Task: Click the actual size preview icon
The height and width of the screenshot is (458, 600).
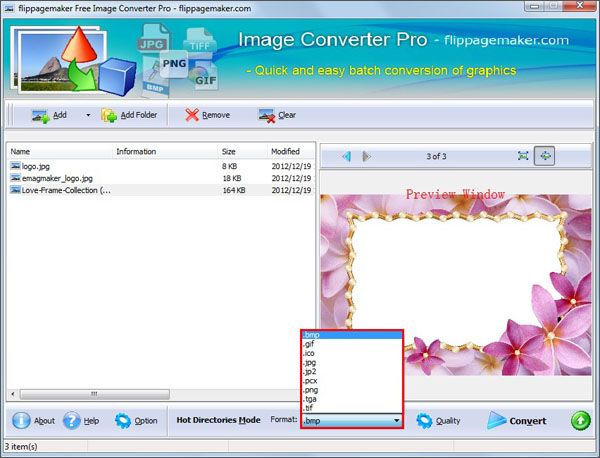Action: [x=523, y=156]
